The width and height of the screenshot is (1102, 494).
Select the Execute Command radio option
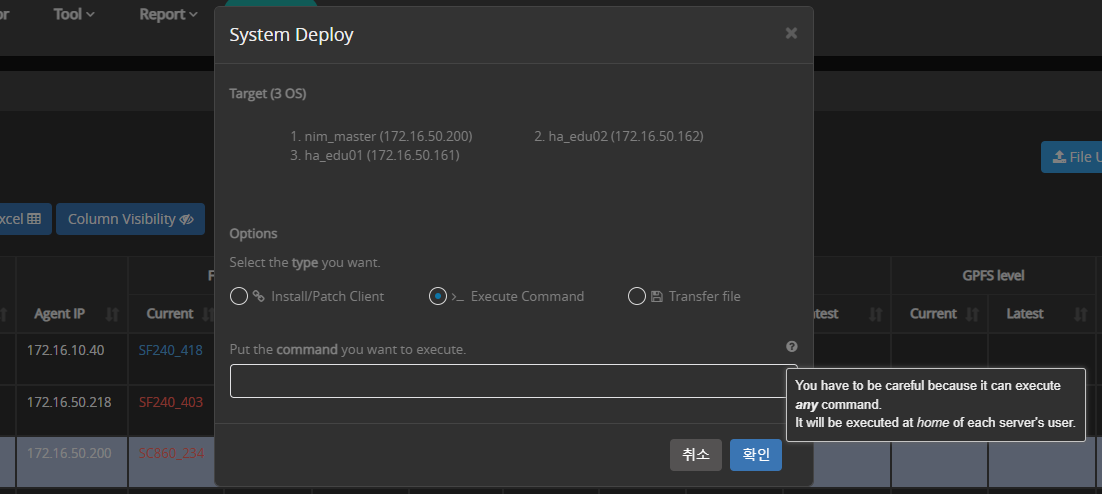tap(438, 296)
